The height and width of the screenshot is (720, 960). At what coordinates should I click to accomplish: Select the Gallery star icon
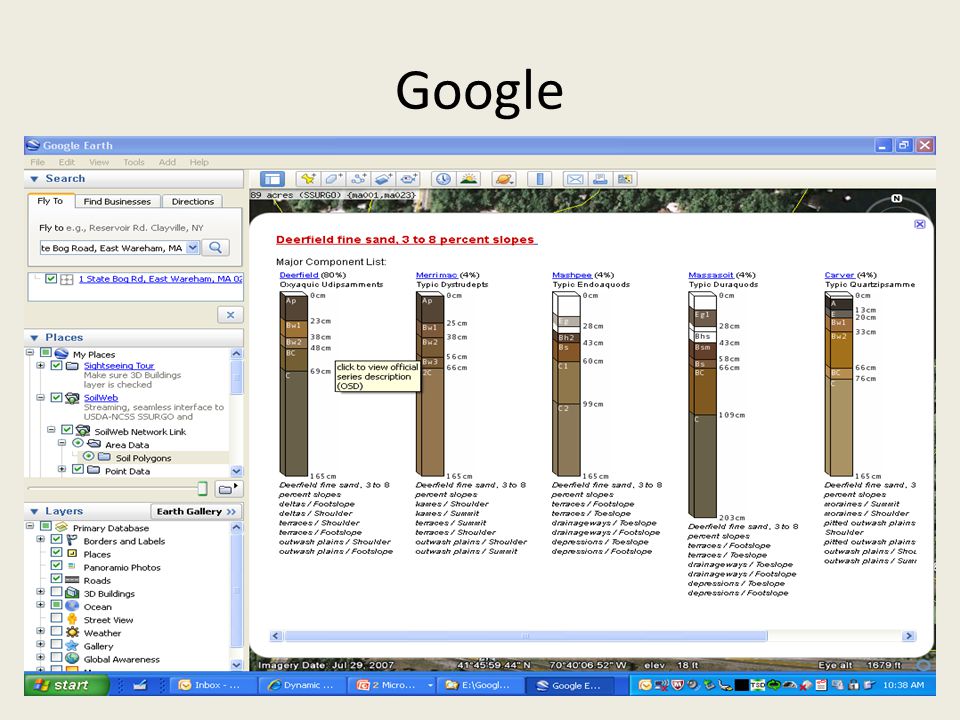72,646
